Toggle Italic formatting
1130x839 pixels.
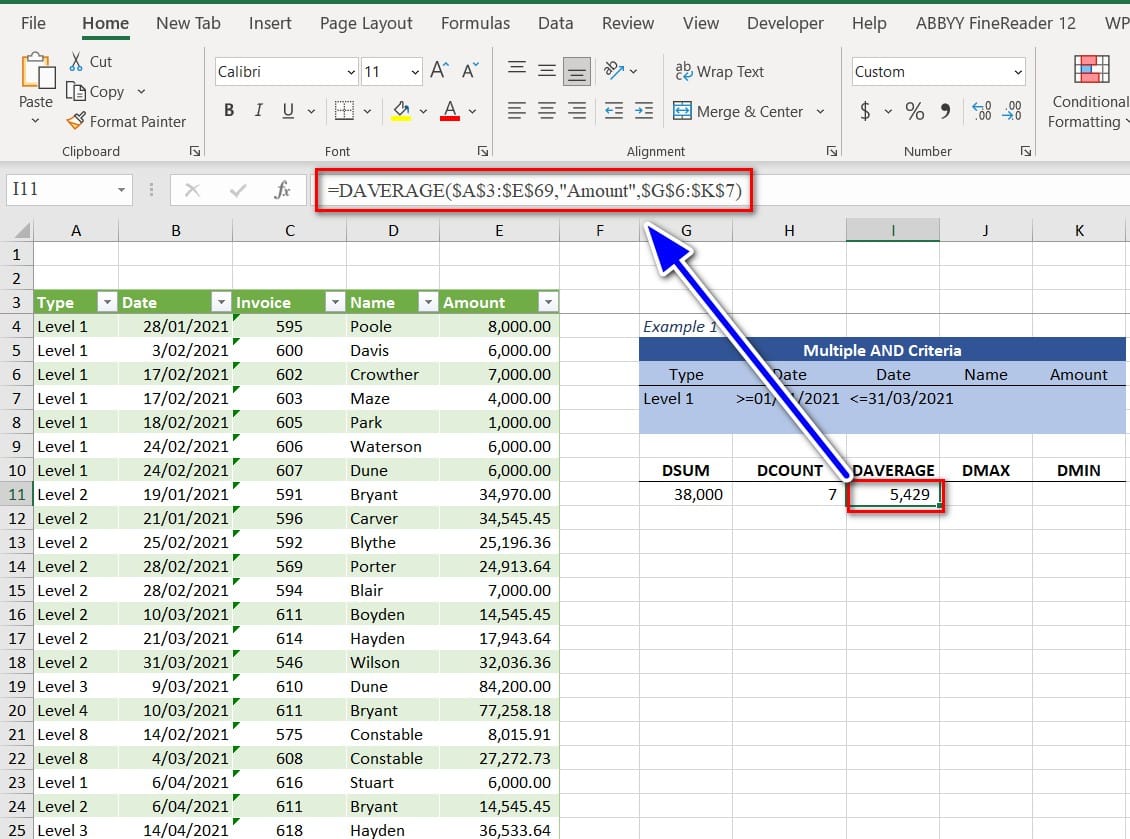coord(259,111)
